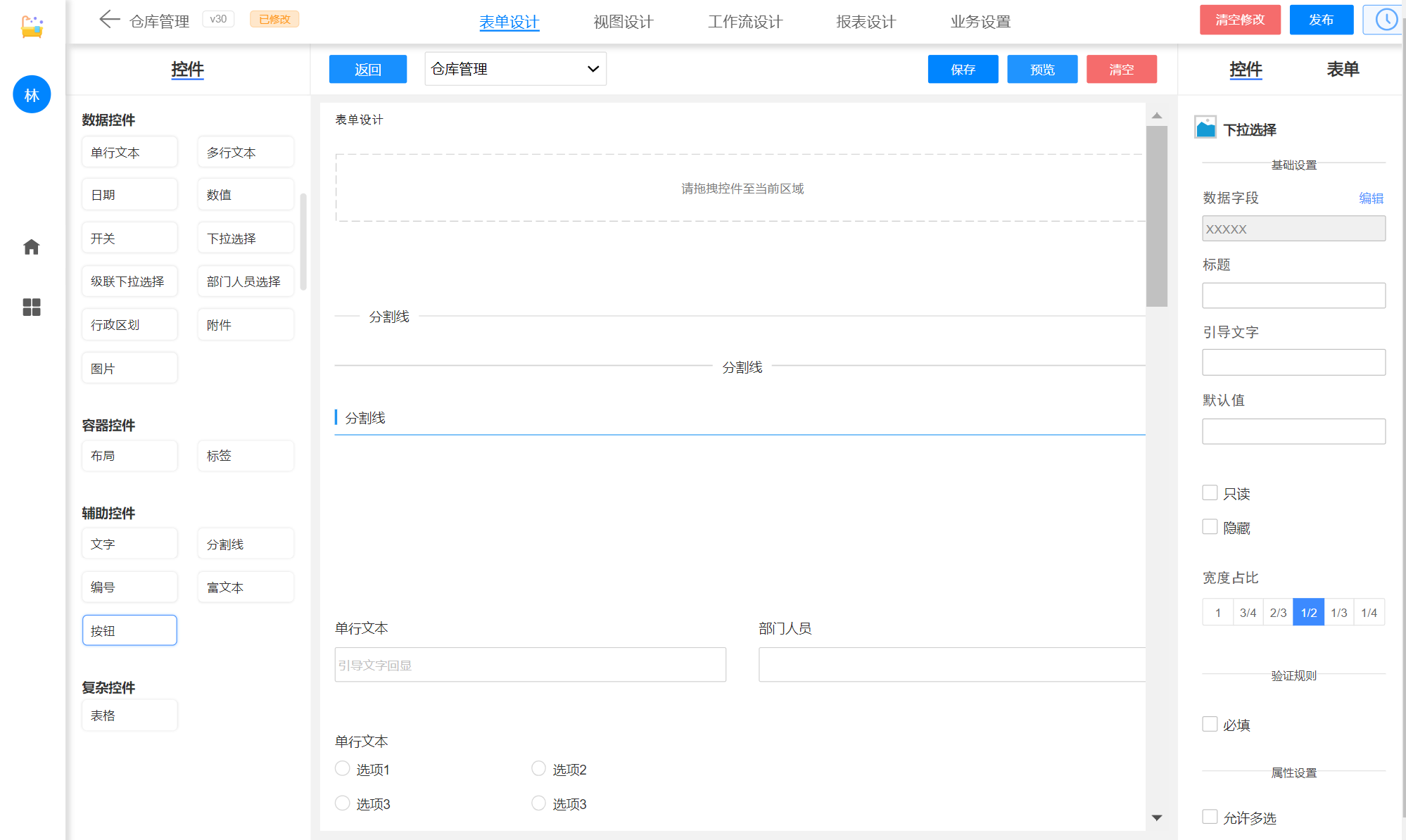Click the canvas vertical scrollbar thumb
The width and height of the screenshot is (1406, 840).
1156,216
